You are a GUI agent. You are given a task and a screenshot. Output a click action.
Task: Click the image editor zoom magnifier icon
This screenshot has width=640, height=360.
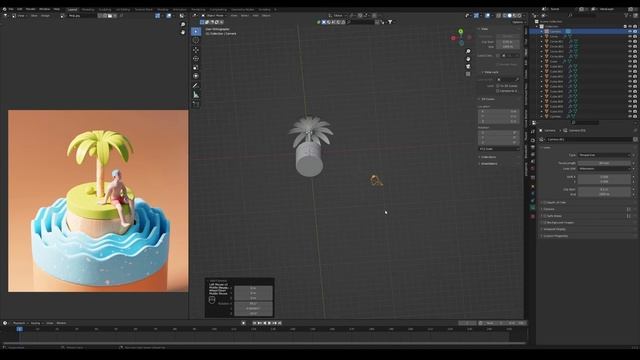182,24
